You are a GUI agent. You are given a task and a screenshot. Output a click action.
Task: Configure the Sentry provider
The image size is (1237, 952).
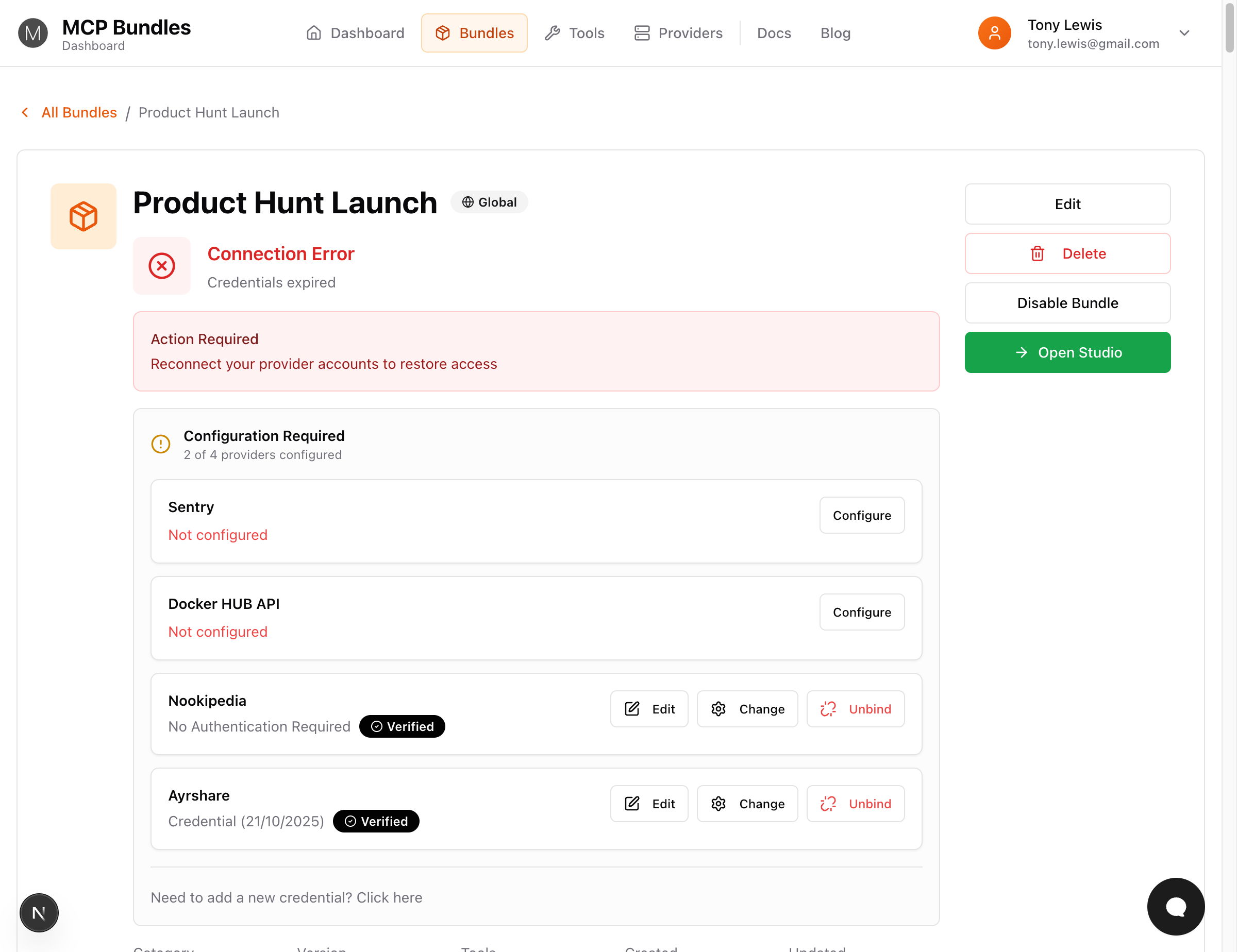coord(861,515)
